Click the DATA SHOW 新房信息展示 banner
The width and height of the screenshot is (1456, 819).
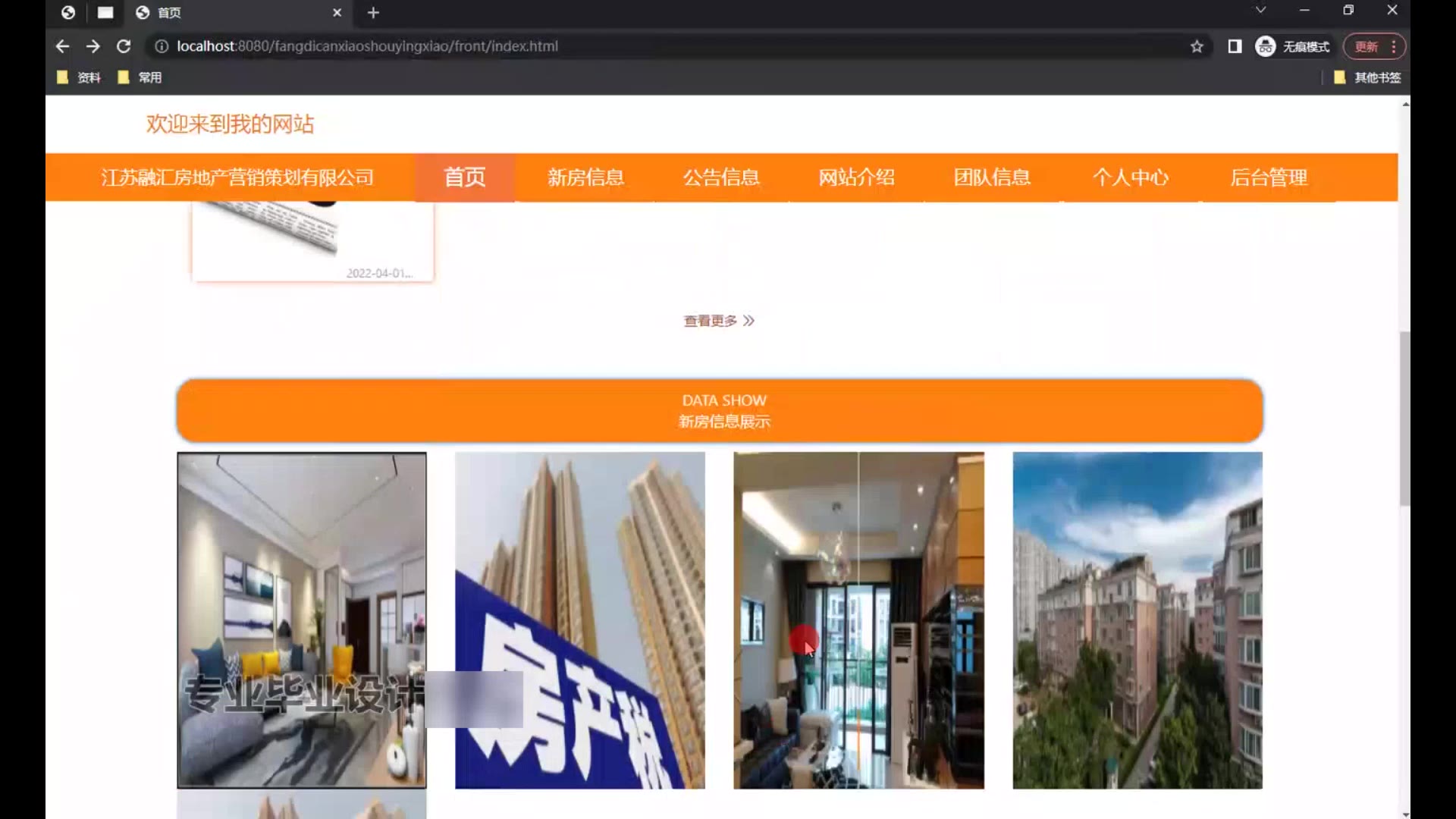(x=720, y=410)
